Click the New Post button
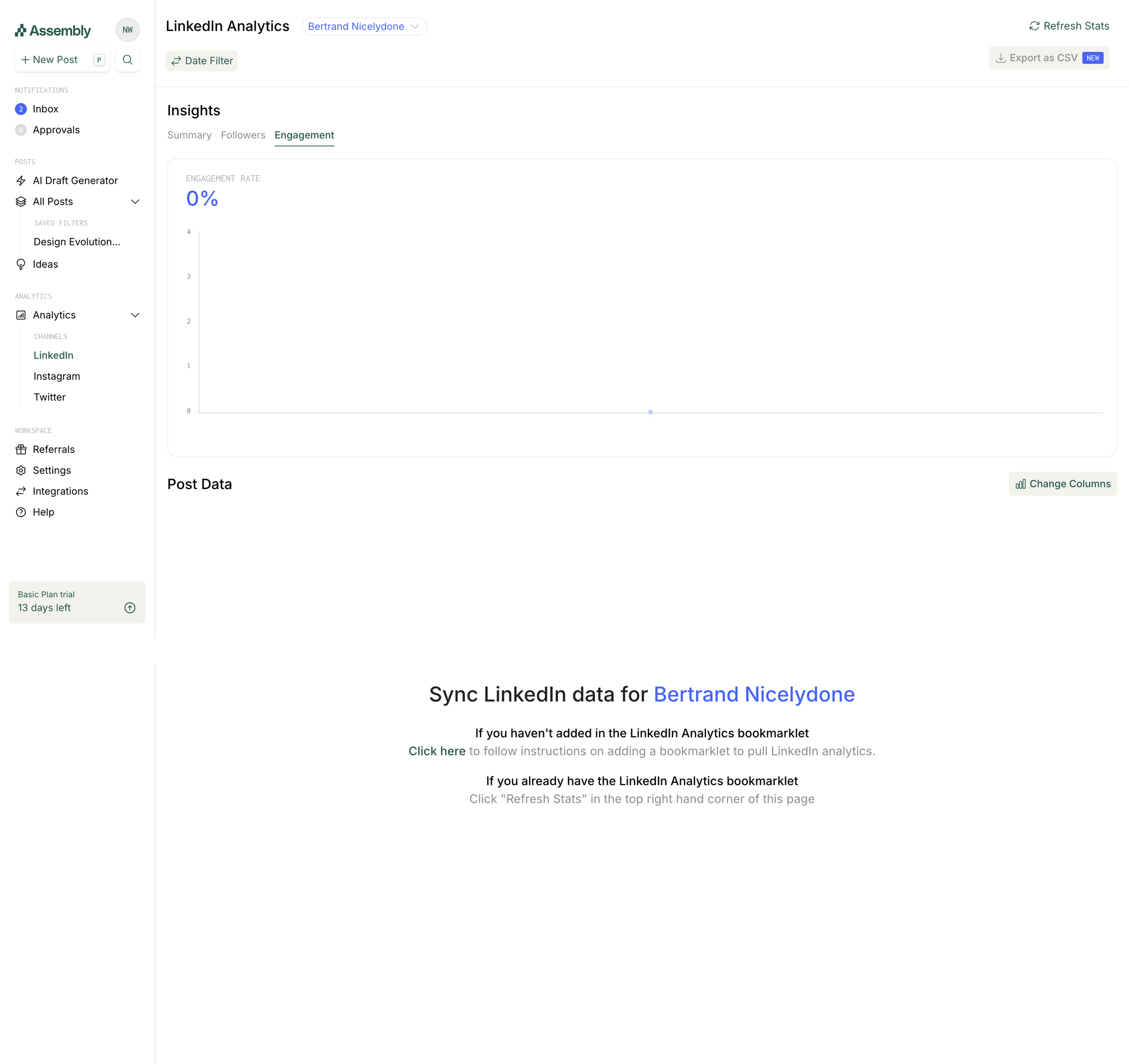The width and height of the screenshot is (1129, 1064). (x=62, y=60)
